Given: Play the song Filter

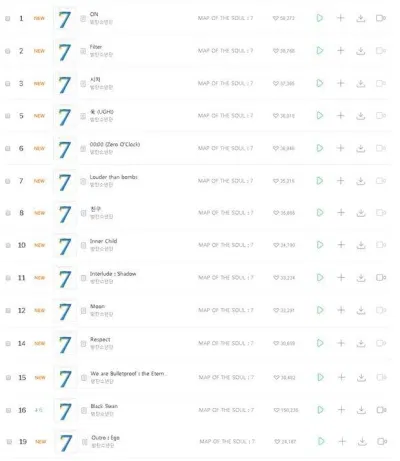Looking at the screenshot, I should pos(320,51).
